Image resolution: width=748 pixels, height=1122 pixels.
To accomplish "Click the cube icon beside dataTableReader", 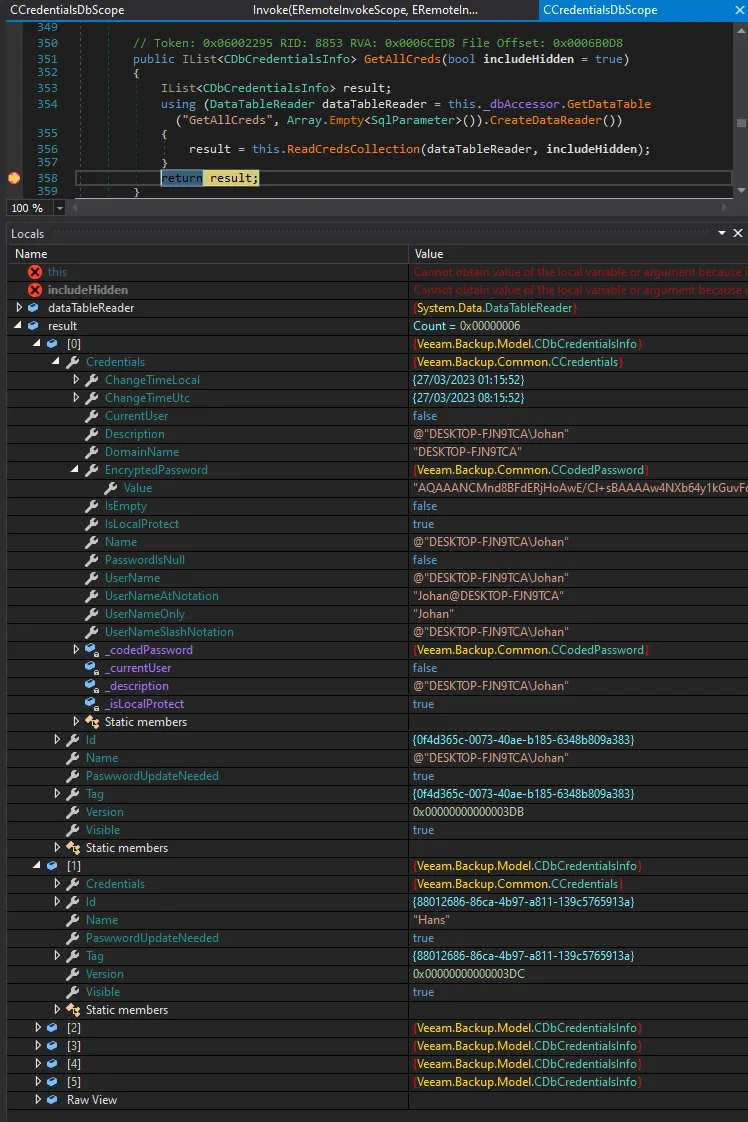I will 34,308.
